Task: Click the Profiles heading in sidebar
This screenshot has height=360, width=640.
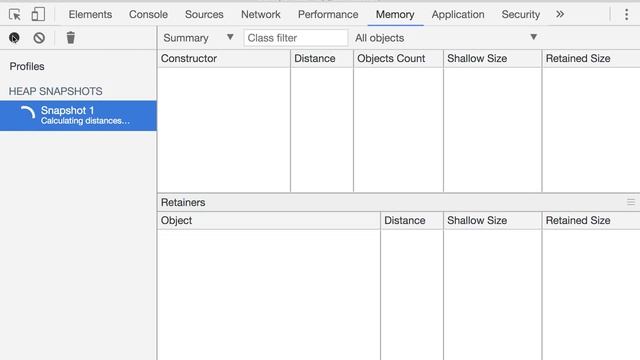Action: [x=27, y=67]
